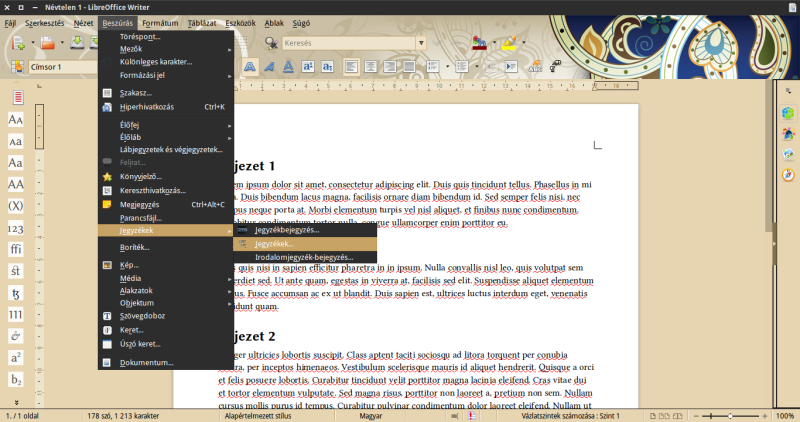Viewport: 800px width, 422px height.
Task: Click the Save document icon
Action: click(x=77, y=43)
